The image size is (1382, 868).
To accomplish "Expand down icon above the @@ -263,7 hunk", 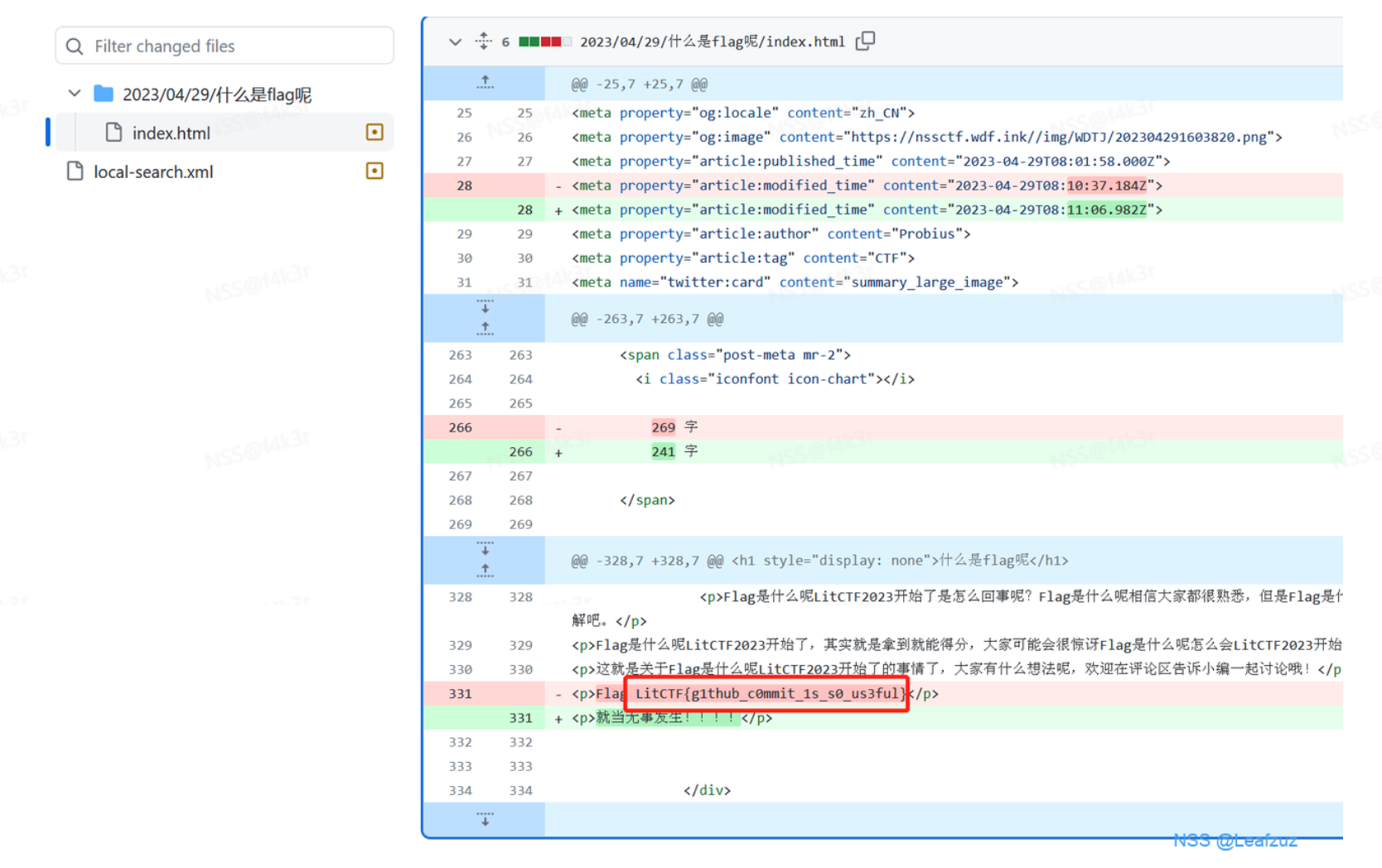I will tap(486, 307).
